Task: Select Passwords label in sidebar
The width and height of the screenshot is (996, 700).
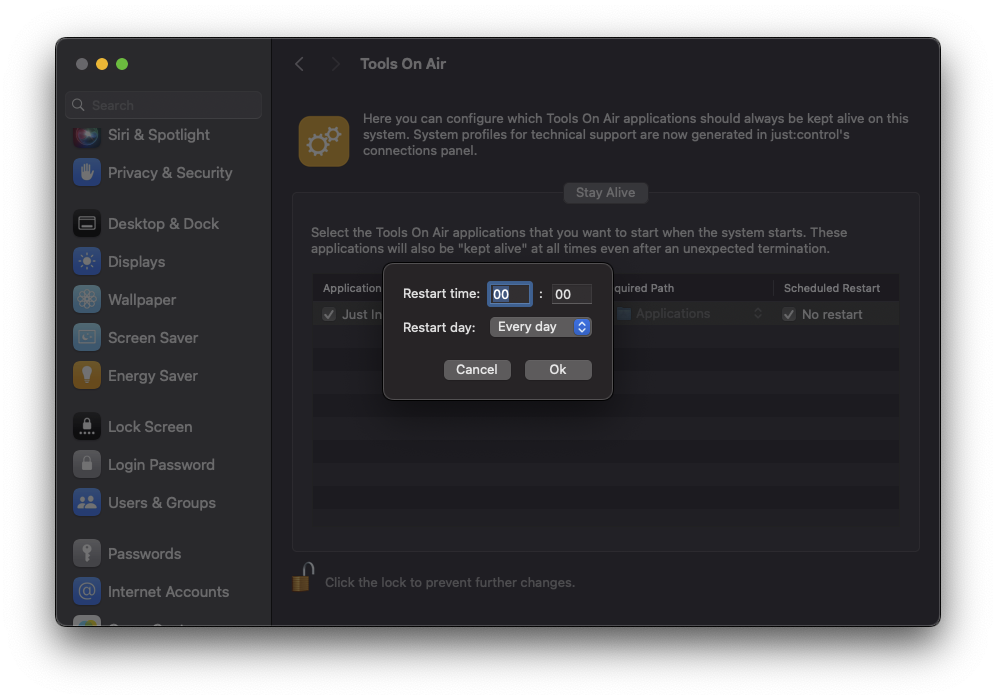Action: (144, 554)
